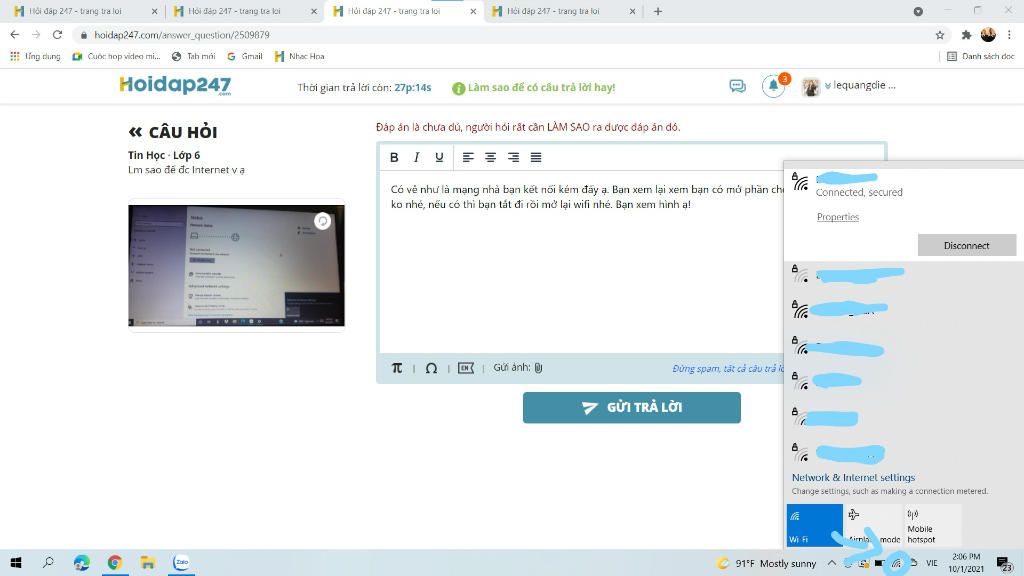Zoom image using magnifier on thumbnail
This screenshot has height=576, width=1024.
click(x=323, y=221)
